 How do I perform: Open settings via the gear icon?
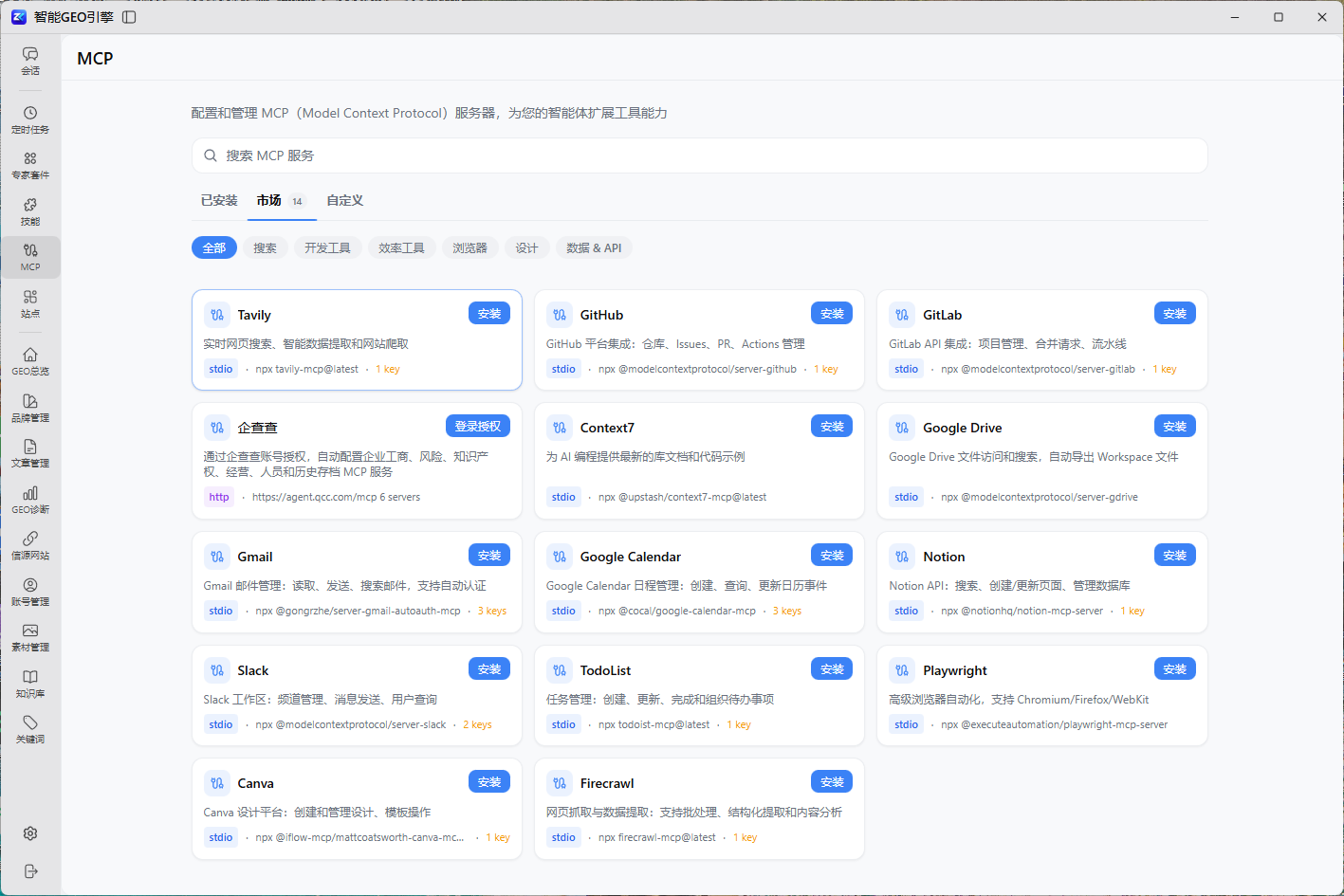(30, 833)
